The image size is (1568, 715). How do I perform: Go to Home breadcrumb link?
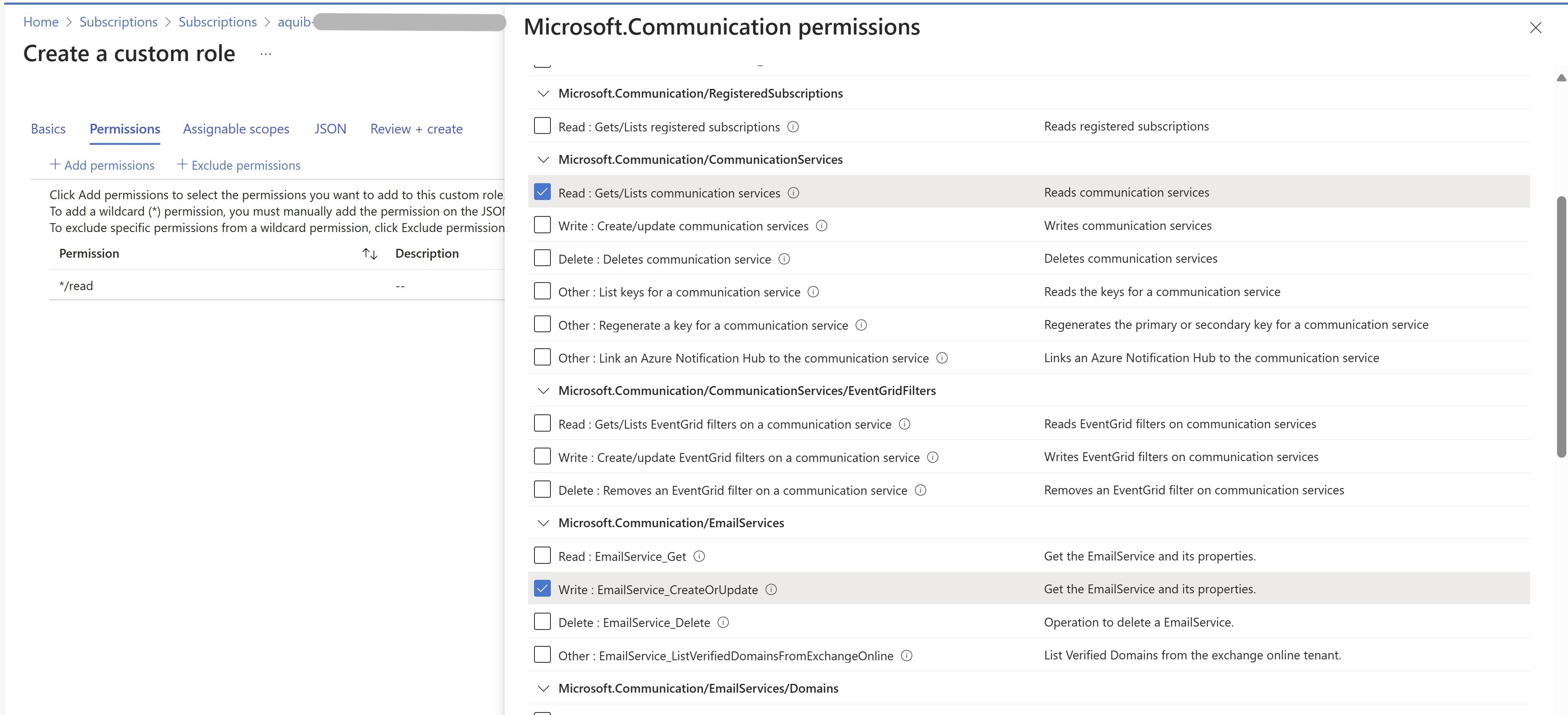click(x=41, y=22)
